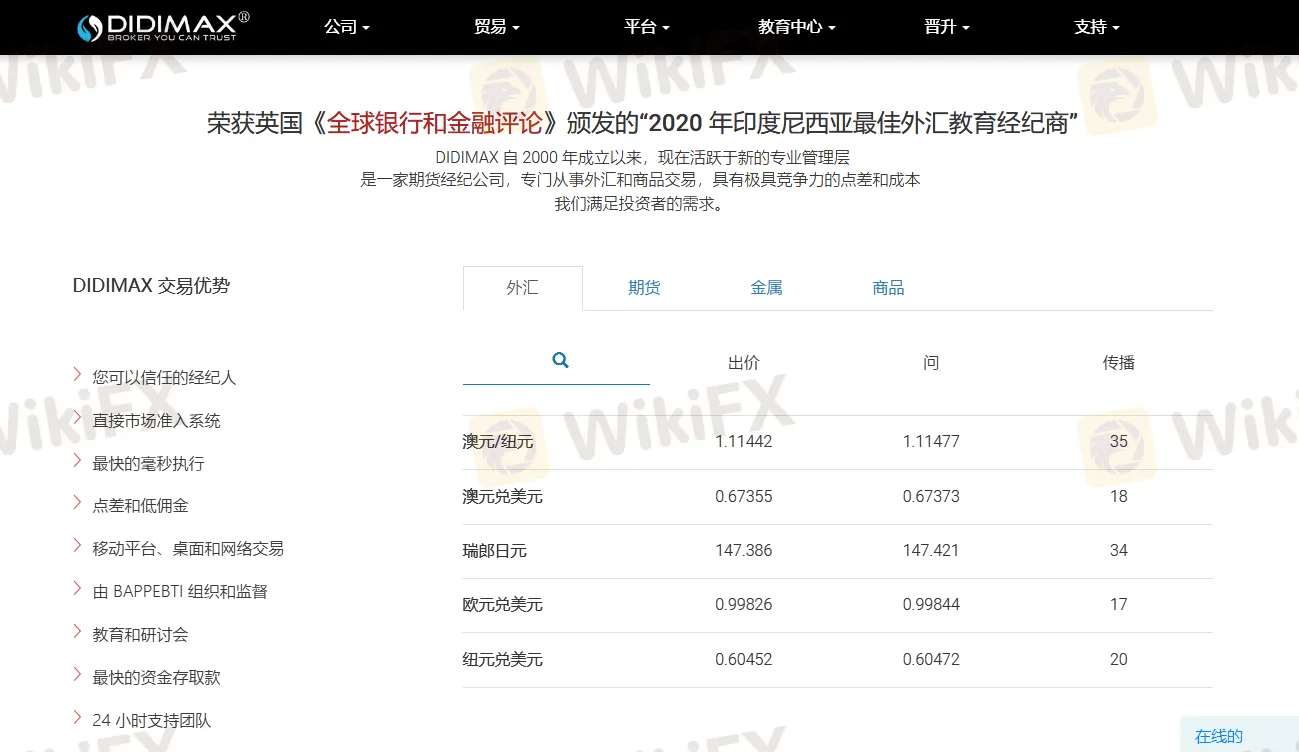
Task: Click the DIDIMAX 交易优势 heading
Action: pos(151,286)
